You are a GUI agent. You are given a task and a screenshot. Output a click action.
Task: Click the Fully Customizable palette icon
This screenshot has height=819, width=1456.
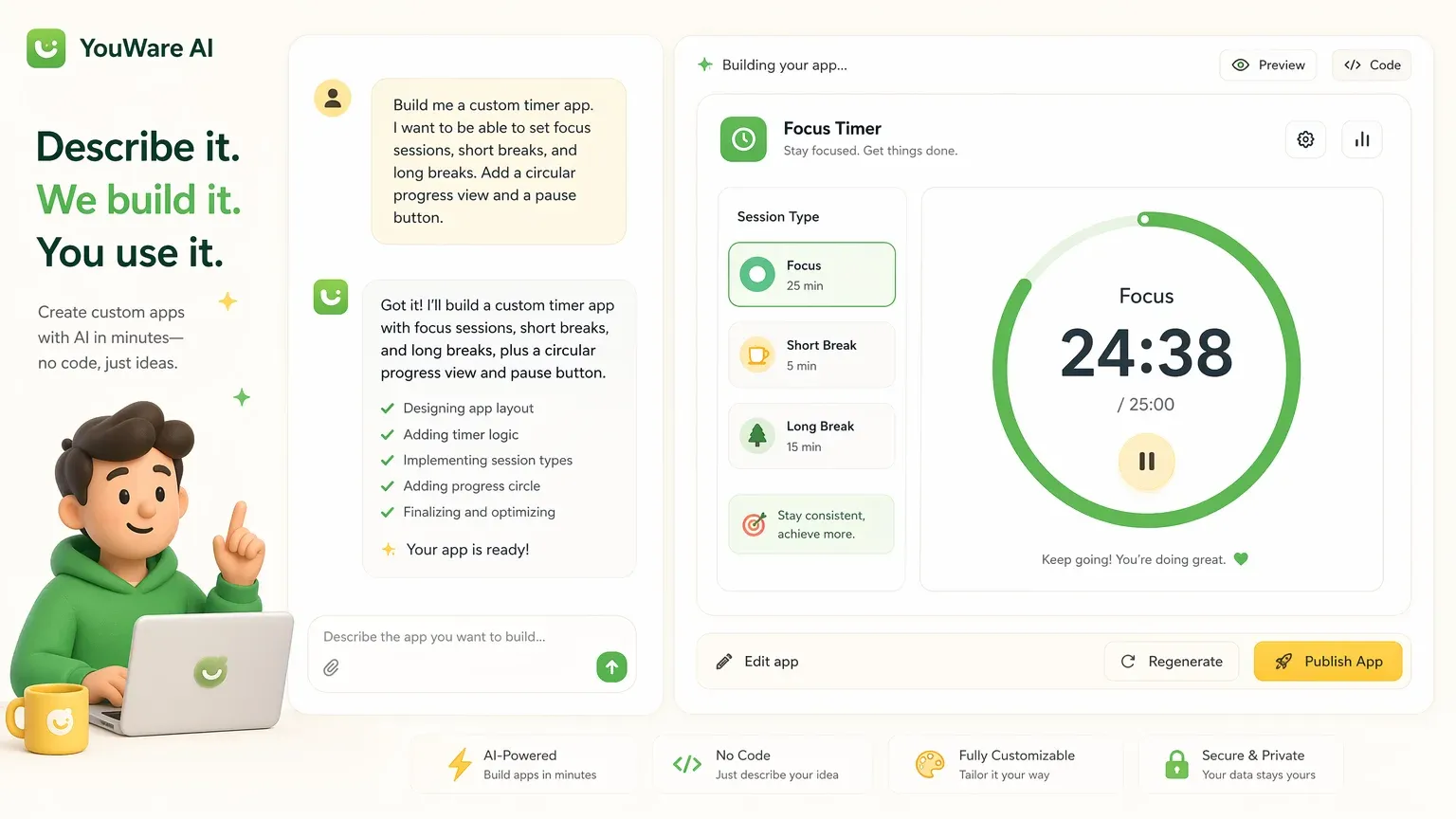coord(930,764)
